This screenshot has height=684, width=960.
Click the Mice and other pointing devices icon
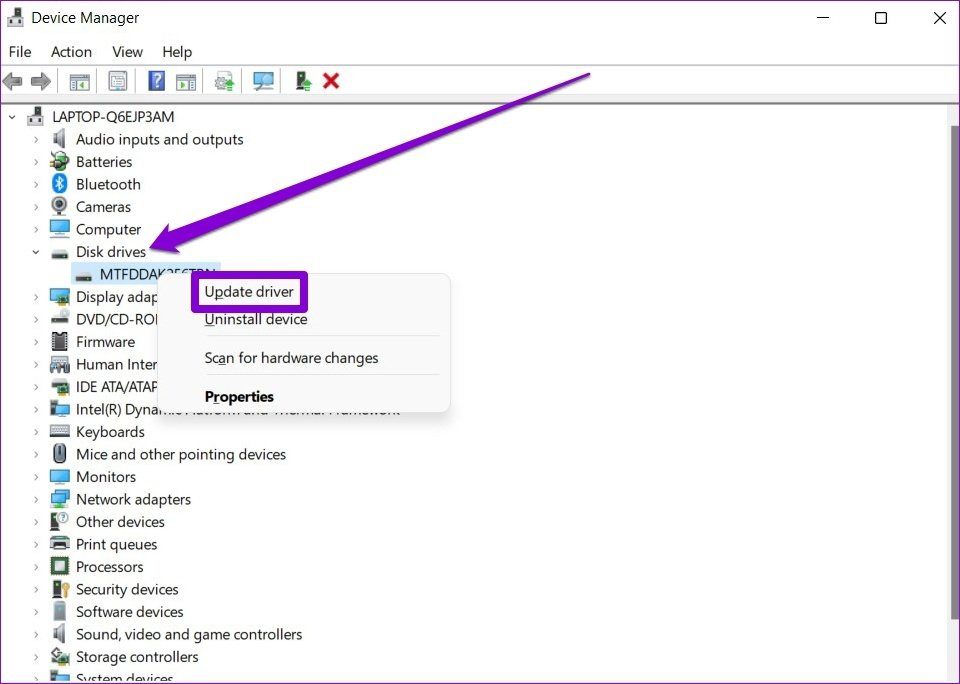(59, 454)
